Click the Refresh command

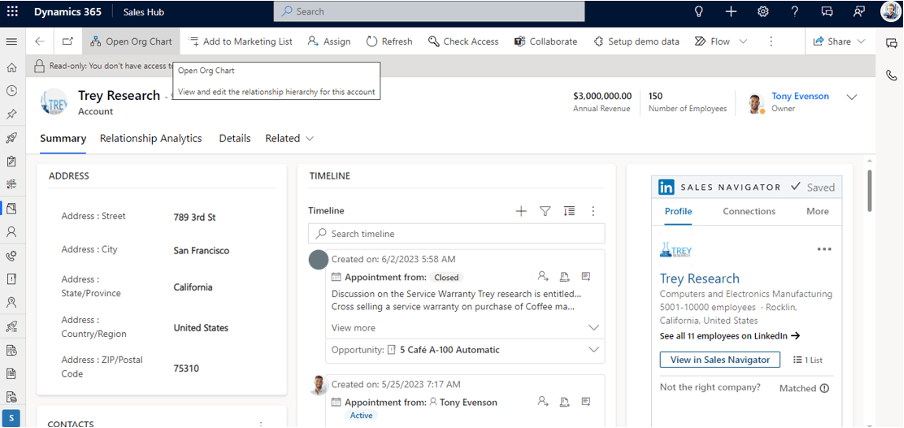pyautogui.click(x=389, y=42)
